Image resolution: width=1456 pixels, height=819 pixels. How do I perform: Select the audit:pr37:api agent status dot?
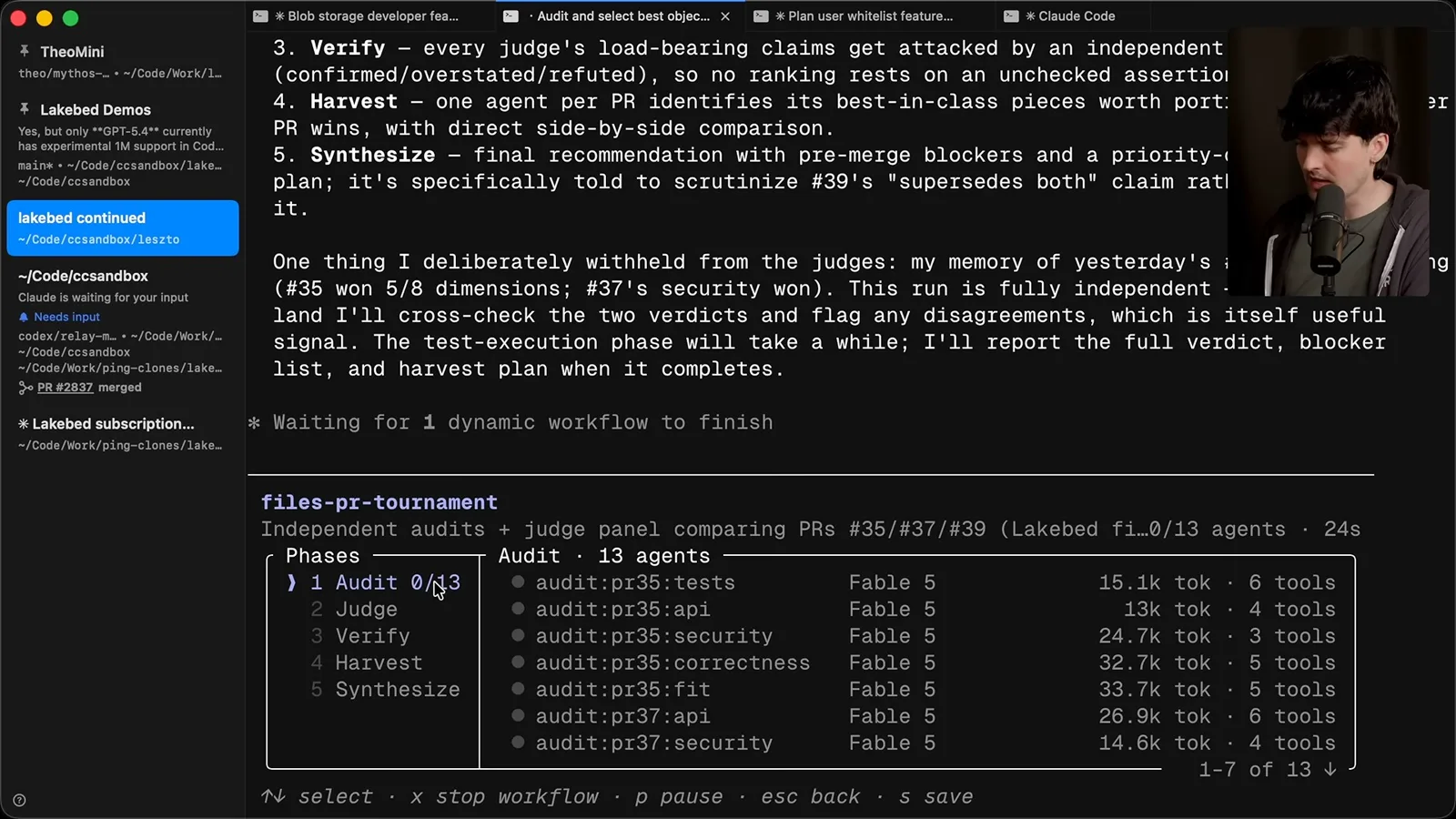[518, 715]
